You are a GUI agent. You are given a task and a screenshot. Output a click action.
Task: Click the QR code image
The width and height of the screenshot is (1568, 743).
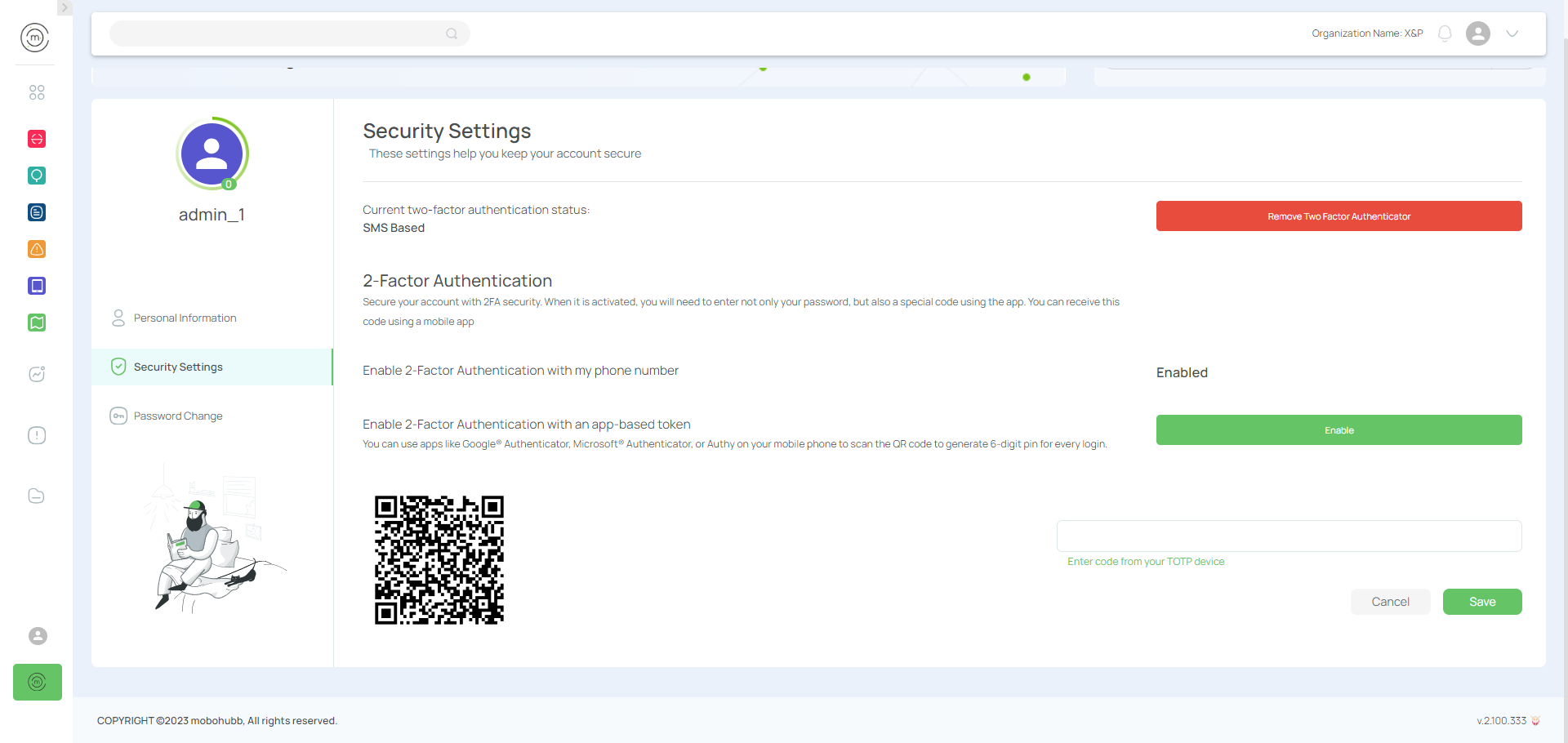click(439, 560)
